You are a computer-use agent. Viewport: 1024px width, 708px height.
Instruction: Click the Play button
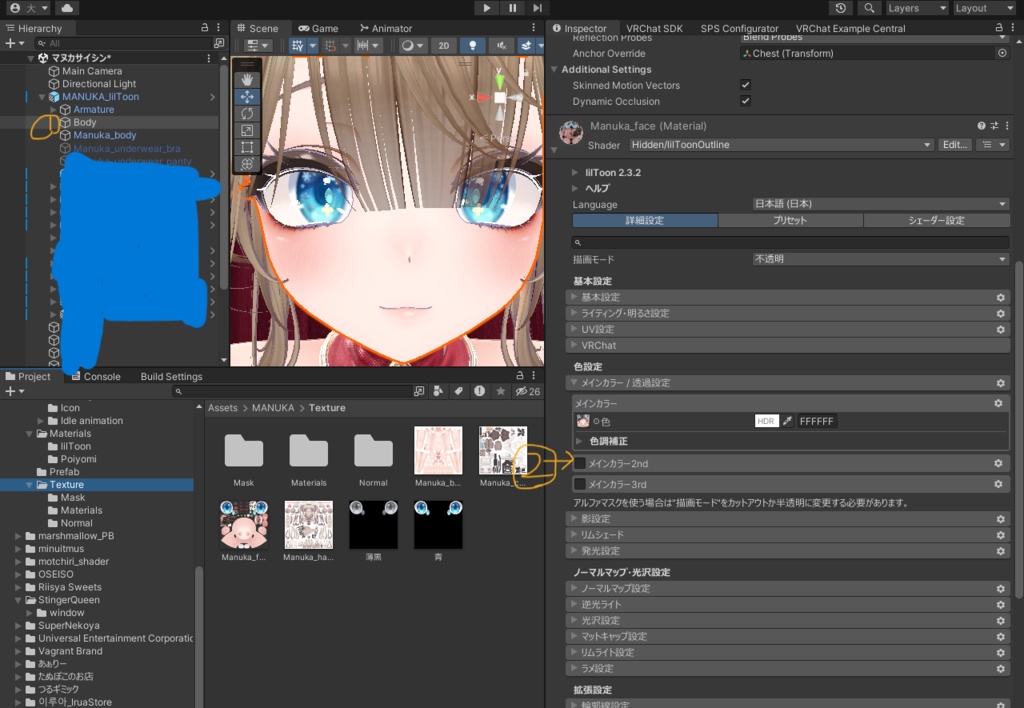487,8
